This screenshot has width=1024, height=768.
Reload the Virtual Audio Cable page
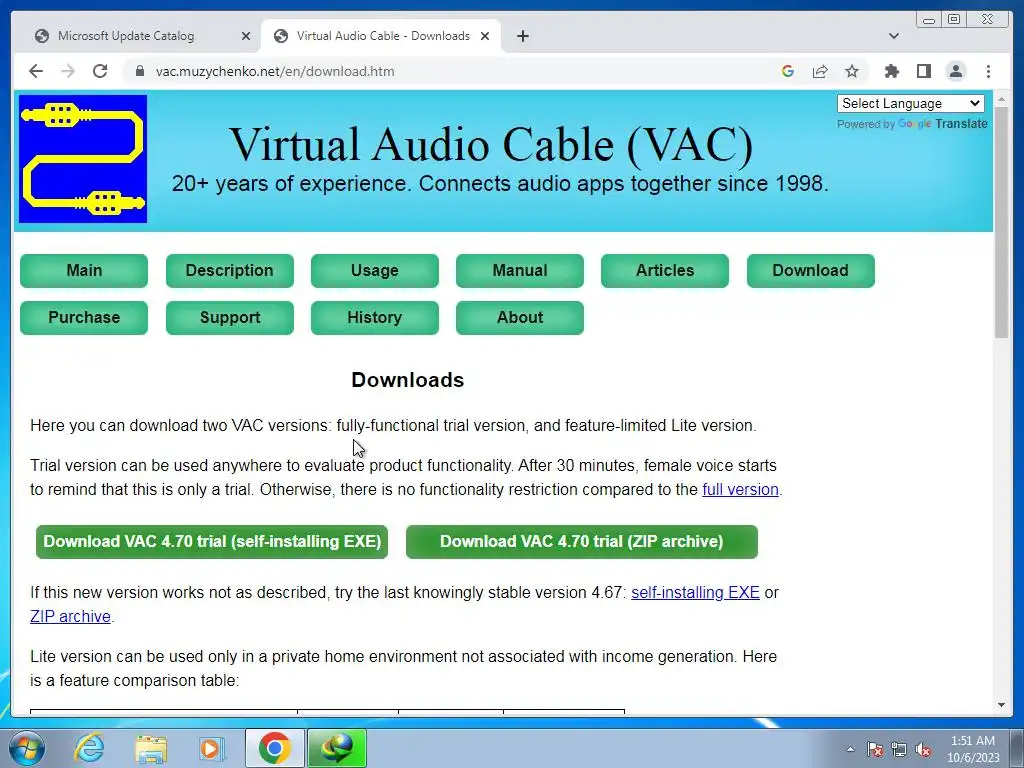100,71
